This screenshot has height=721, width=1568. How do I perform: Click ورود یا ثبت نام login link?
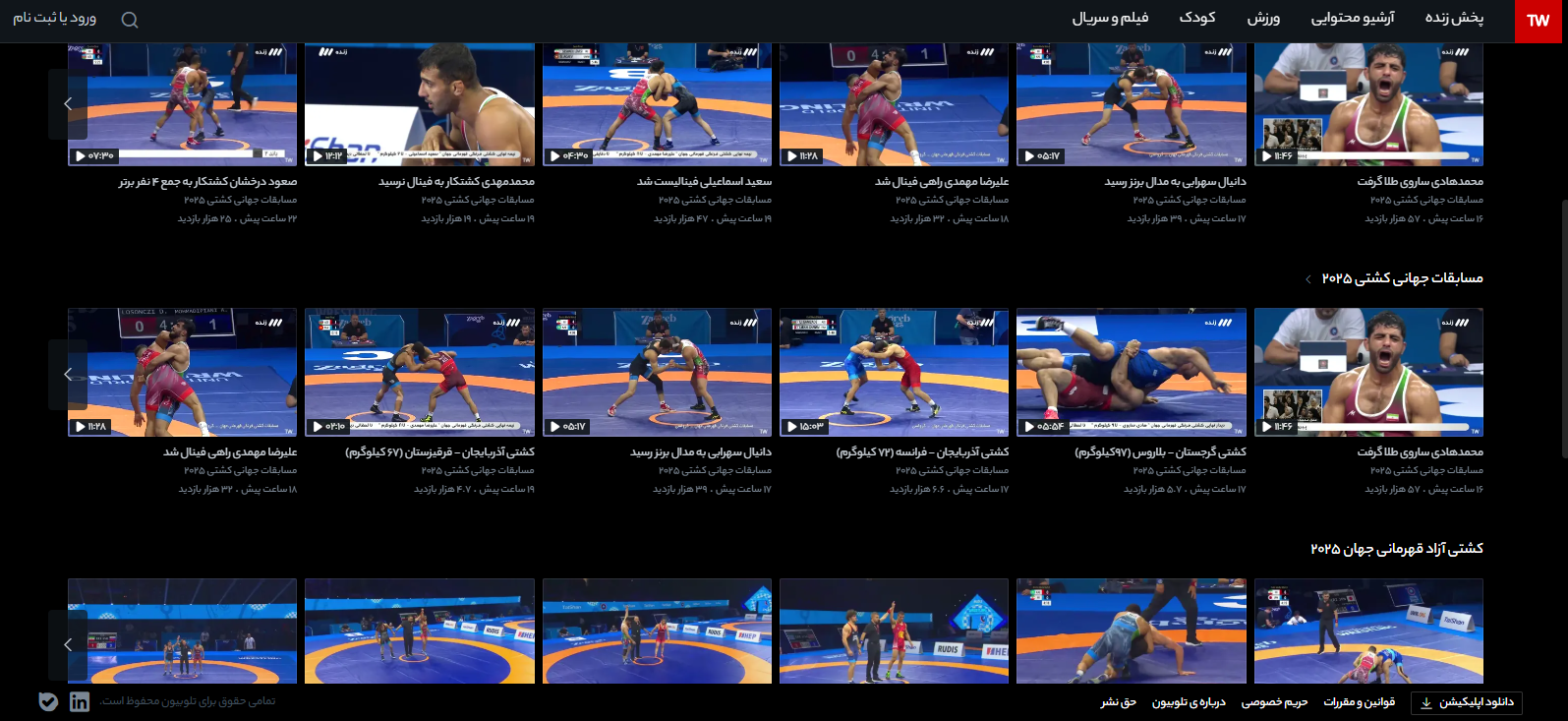pyautogui.click(x=54, y=18)
